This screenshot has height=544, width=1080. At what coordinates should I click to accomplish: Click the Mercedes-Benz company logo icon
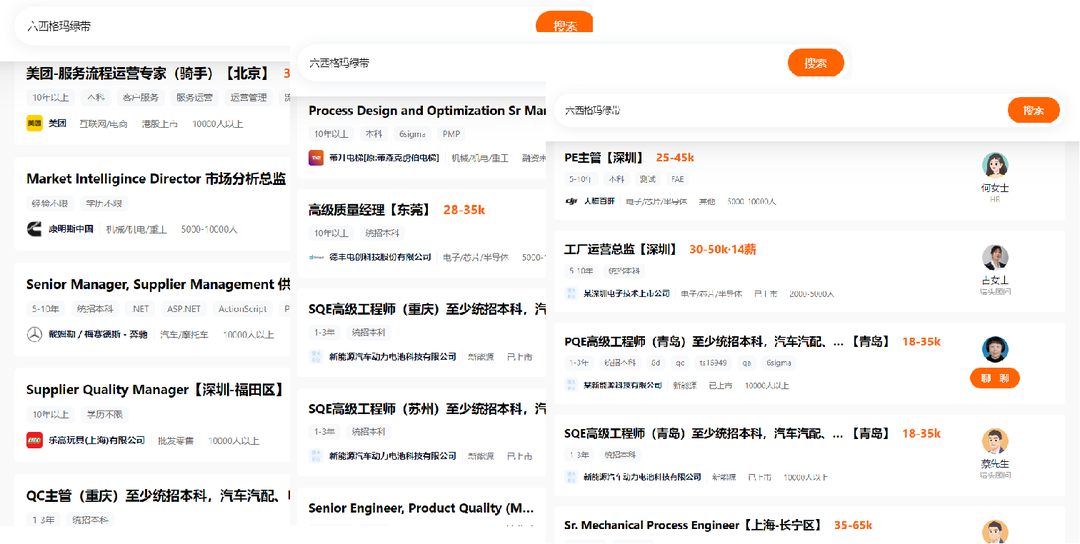[x=34, y=335]
